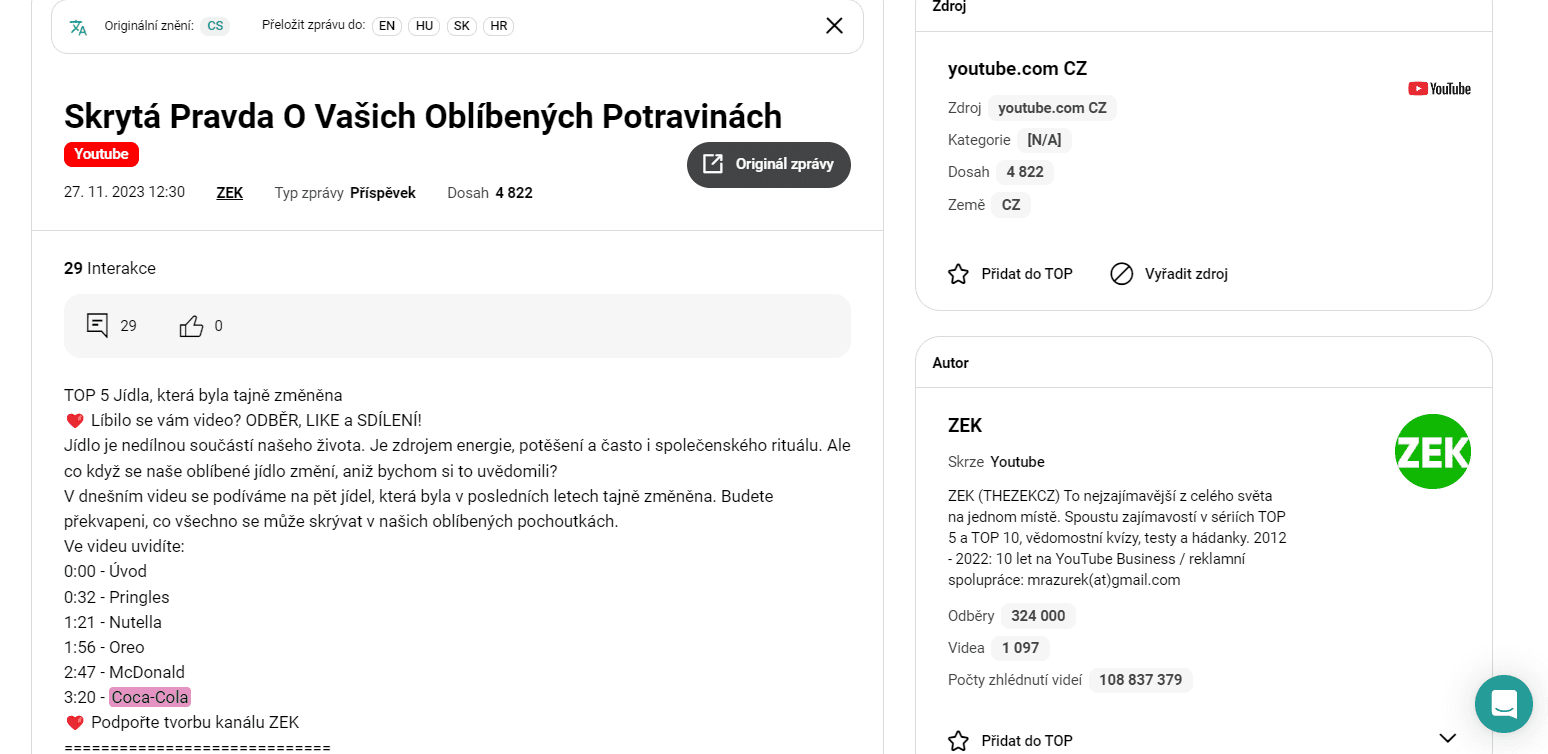Click the author name ZEK heading
Image resolution: width=1548 pixels, height=754 pixels.
click(x=965, y=425)
